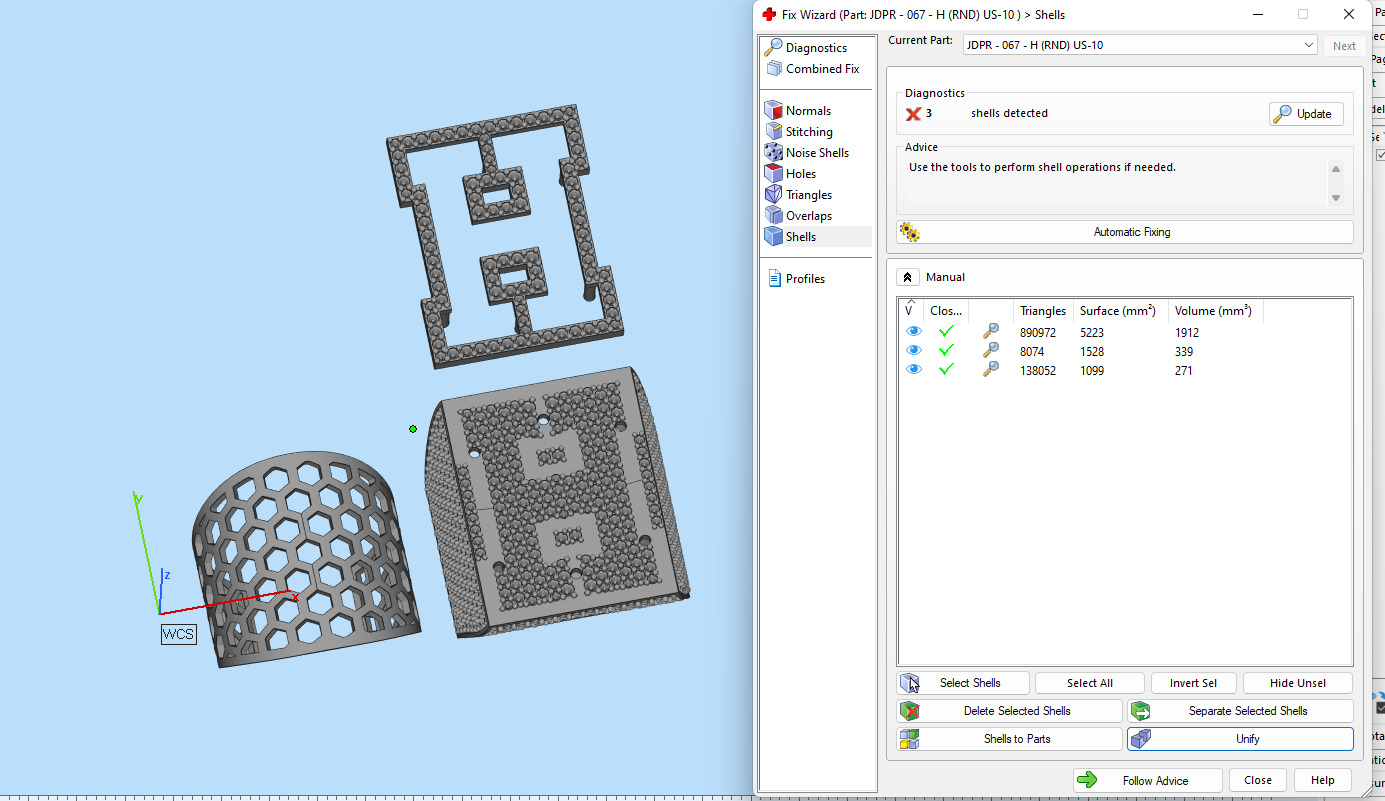Sort shell list by Surface column
The height and width of the screenshot is (801, 1385).
(x=1120, y=311)
